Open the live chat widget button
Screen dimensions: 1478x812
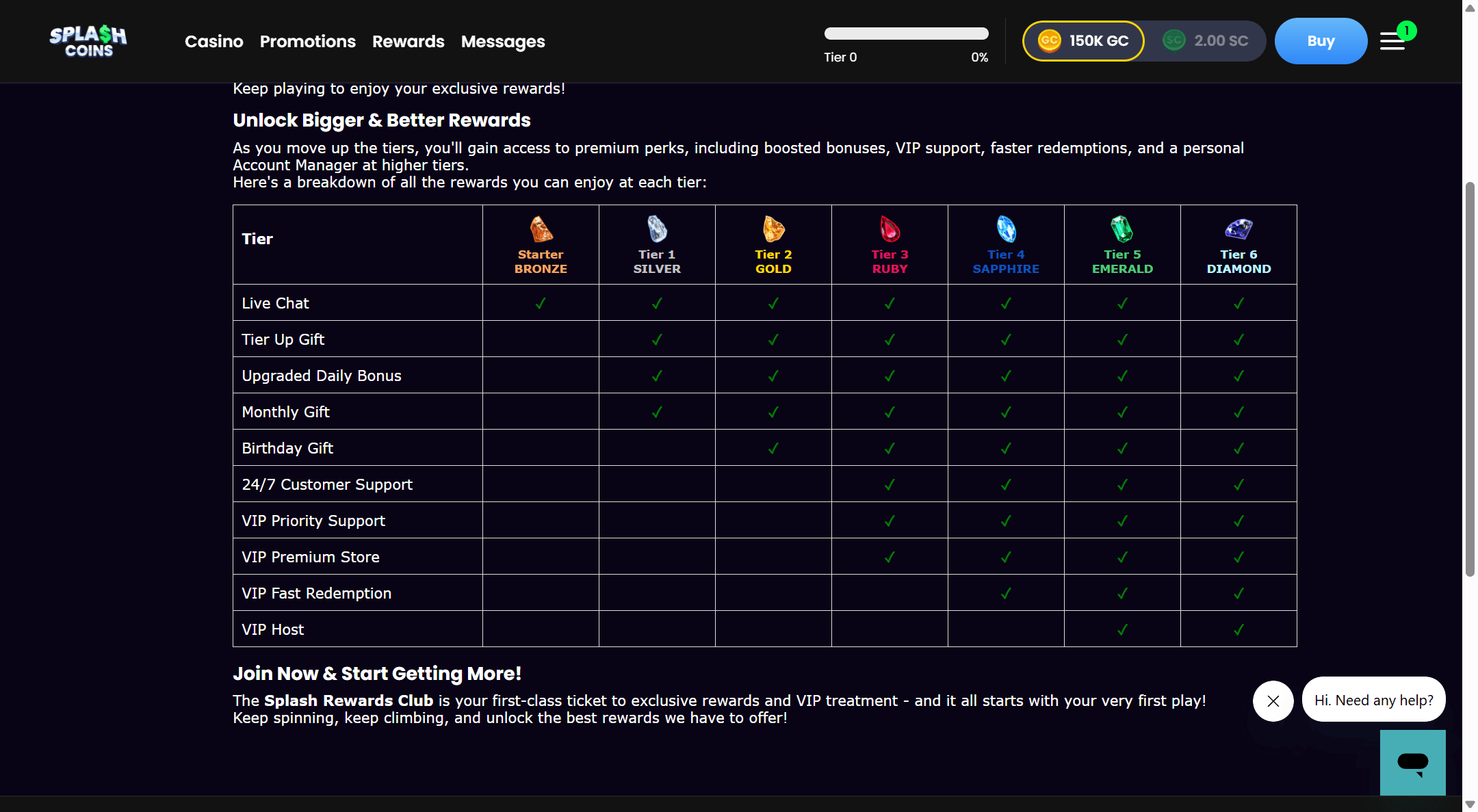[x=1412, y=762]
